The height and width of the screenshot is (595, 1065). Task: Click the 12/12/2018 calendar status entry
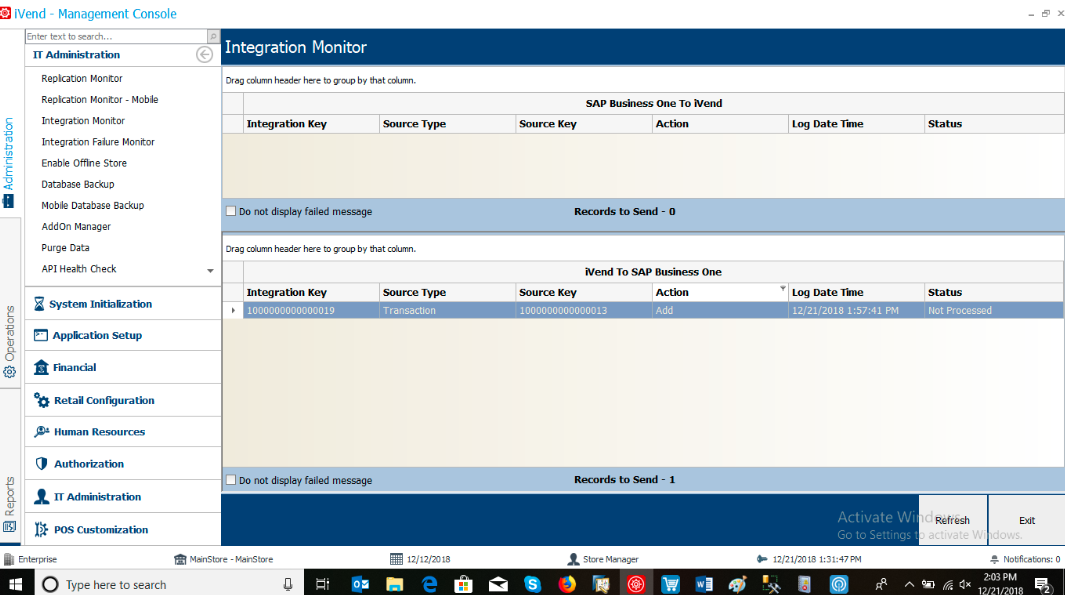tap(420, 559)
